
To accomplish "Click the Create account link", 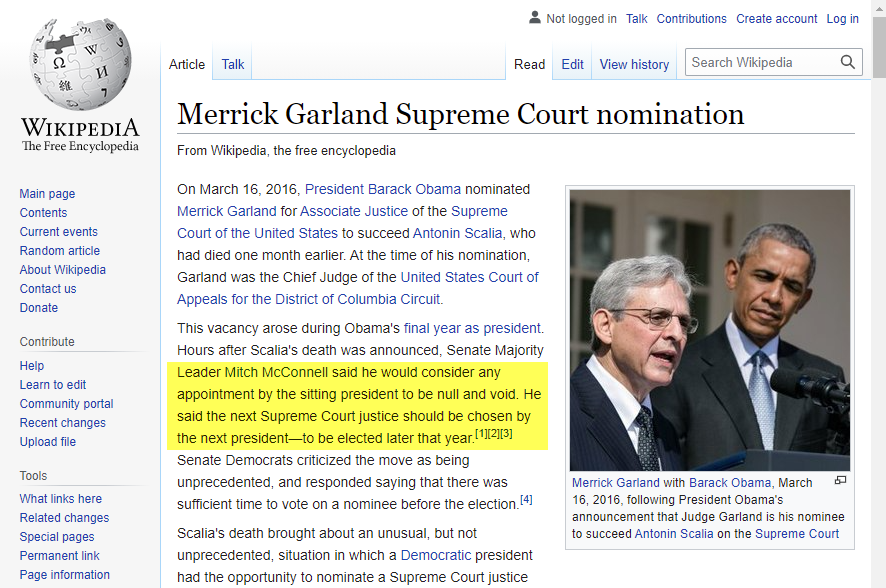I will pyautogui.click(x=776, y=19).
